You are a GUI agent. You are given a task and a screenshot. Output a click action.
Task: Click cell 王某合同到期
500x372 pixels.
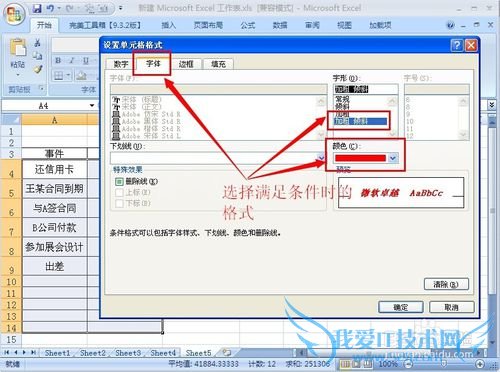(55, 189)
